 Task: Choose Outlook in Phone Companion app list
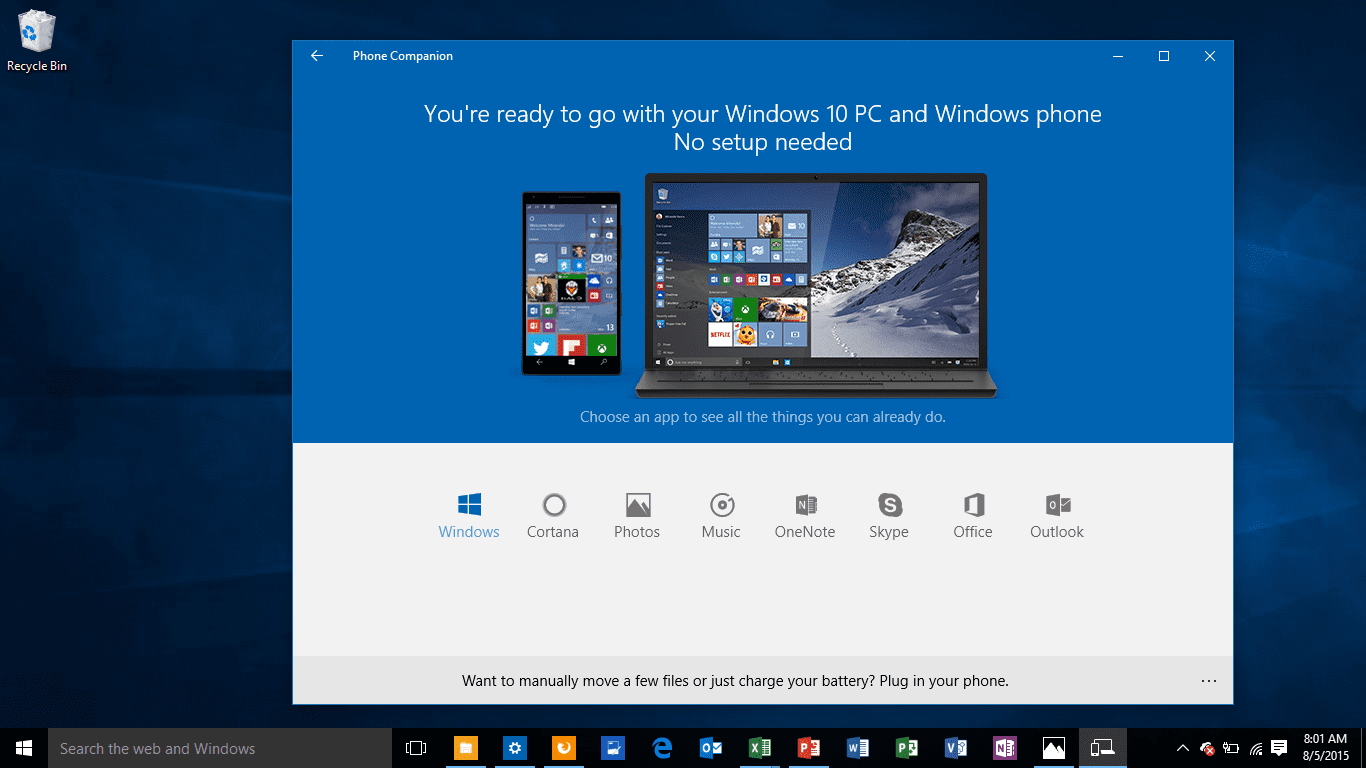point(1057,516)
